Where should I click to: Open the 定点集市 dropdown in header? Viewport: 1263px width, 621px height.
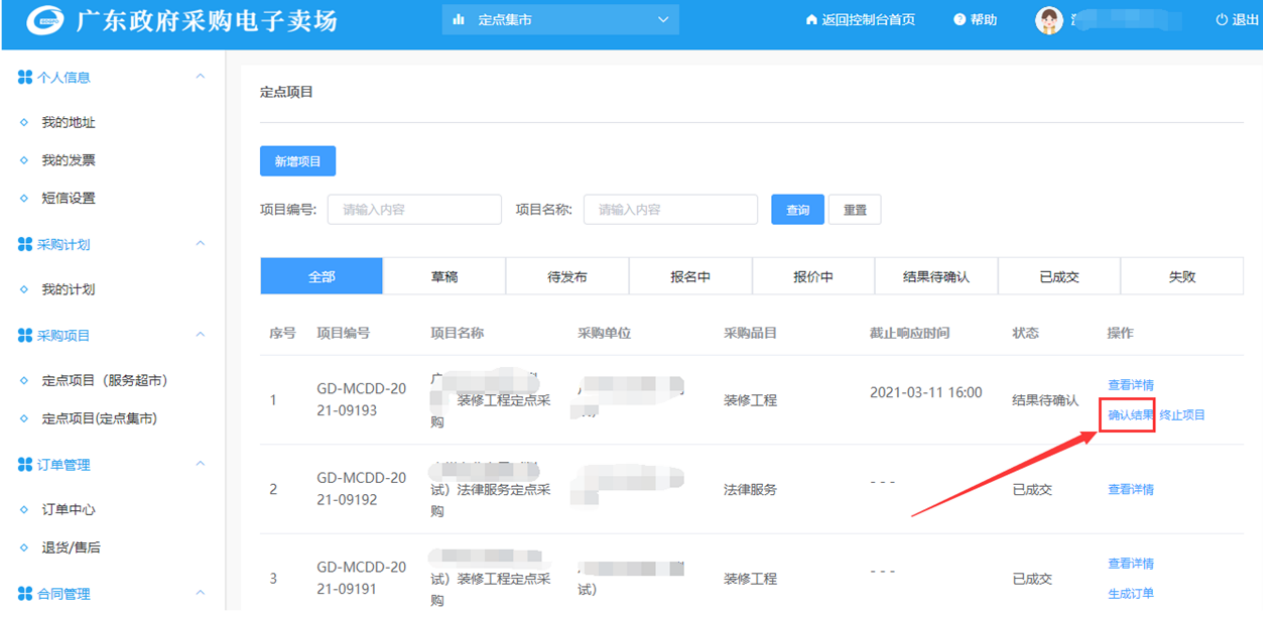559,20
